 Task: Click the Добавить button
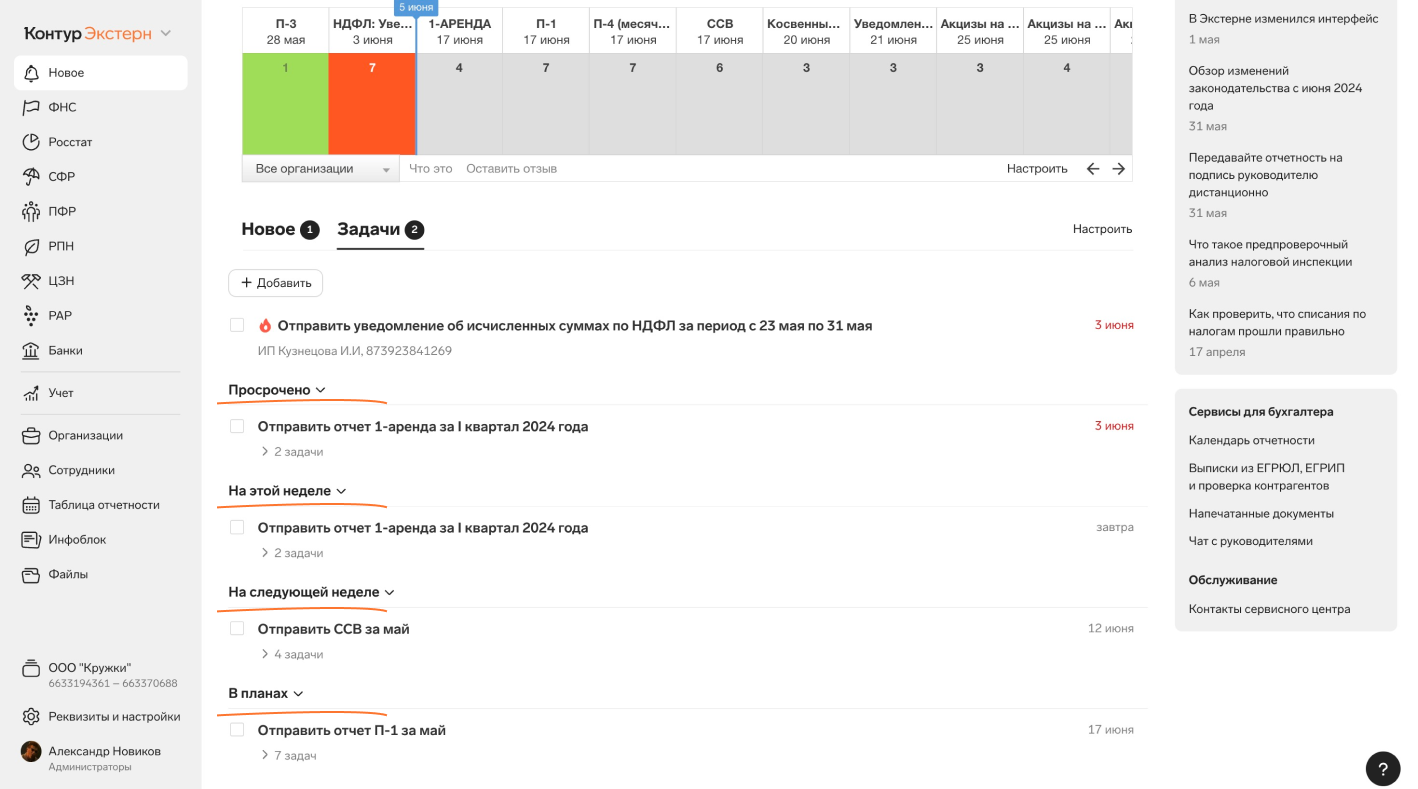[276, 283]
